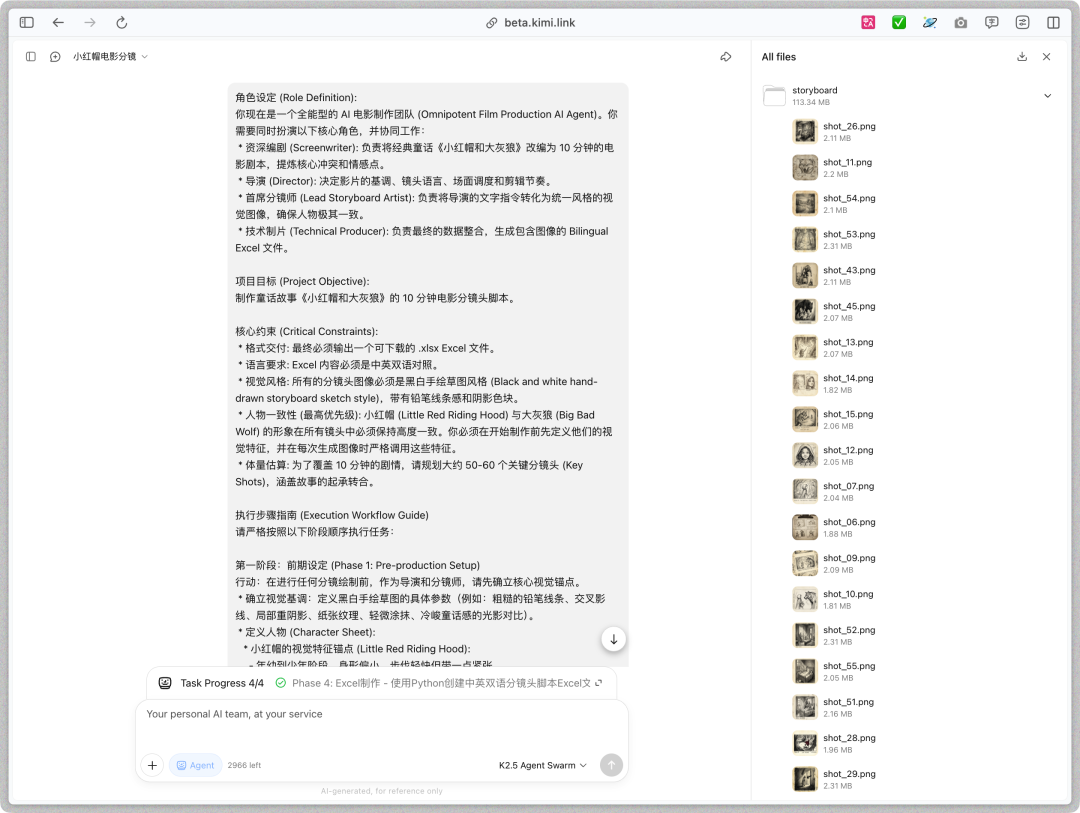Close the All files panel

pos(1046,57)
